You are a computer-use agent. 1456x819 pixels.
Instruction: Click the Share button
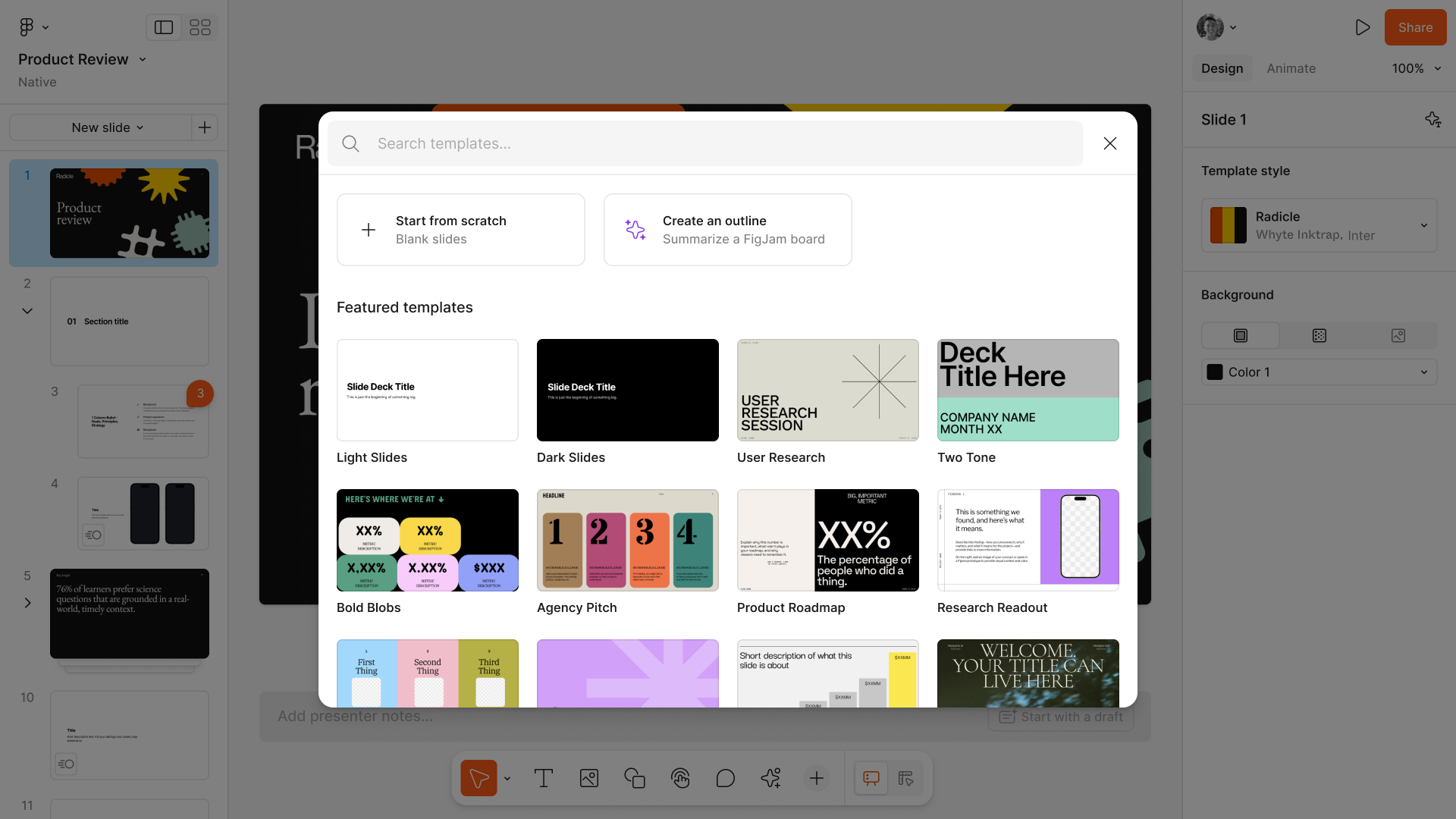tap(1415, 27)
